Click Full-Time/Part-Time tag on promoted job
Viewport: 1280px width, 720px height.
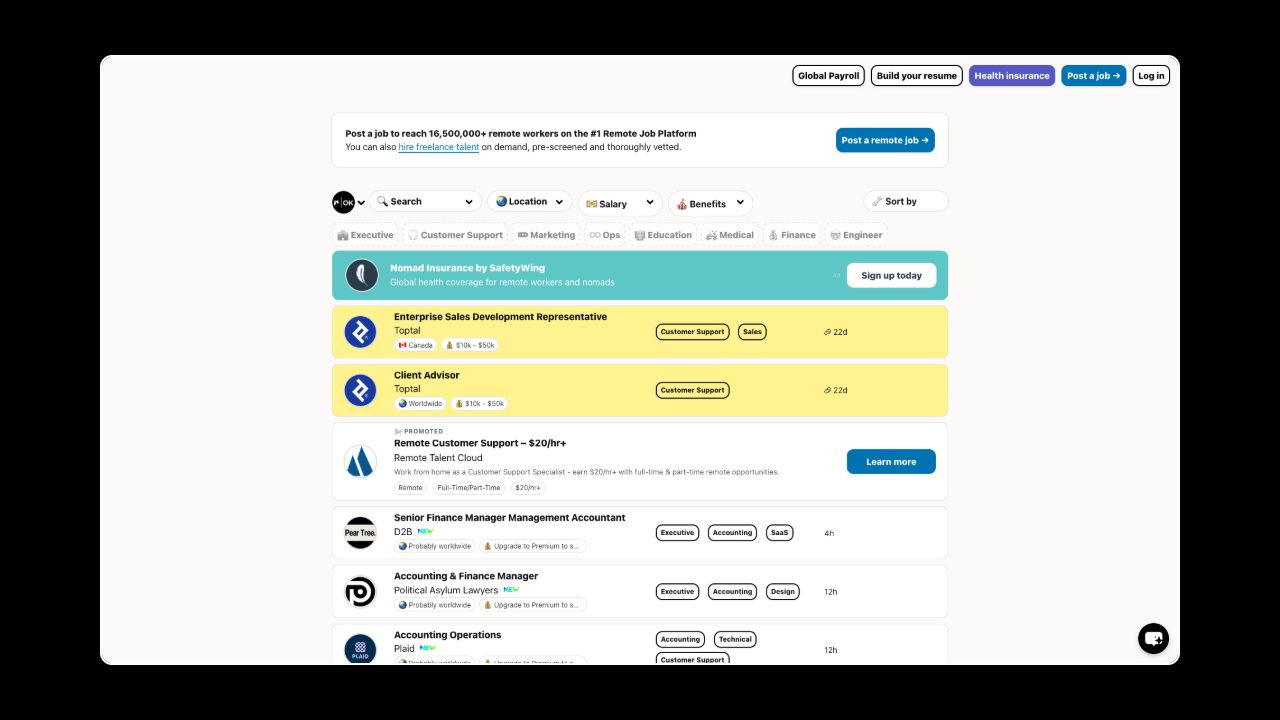point(469,488)
